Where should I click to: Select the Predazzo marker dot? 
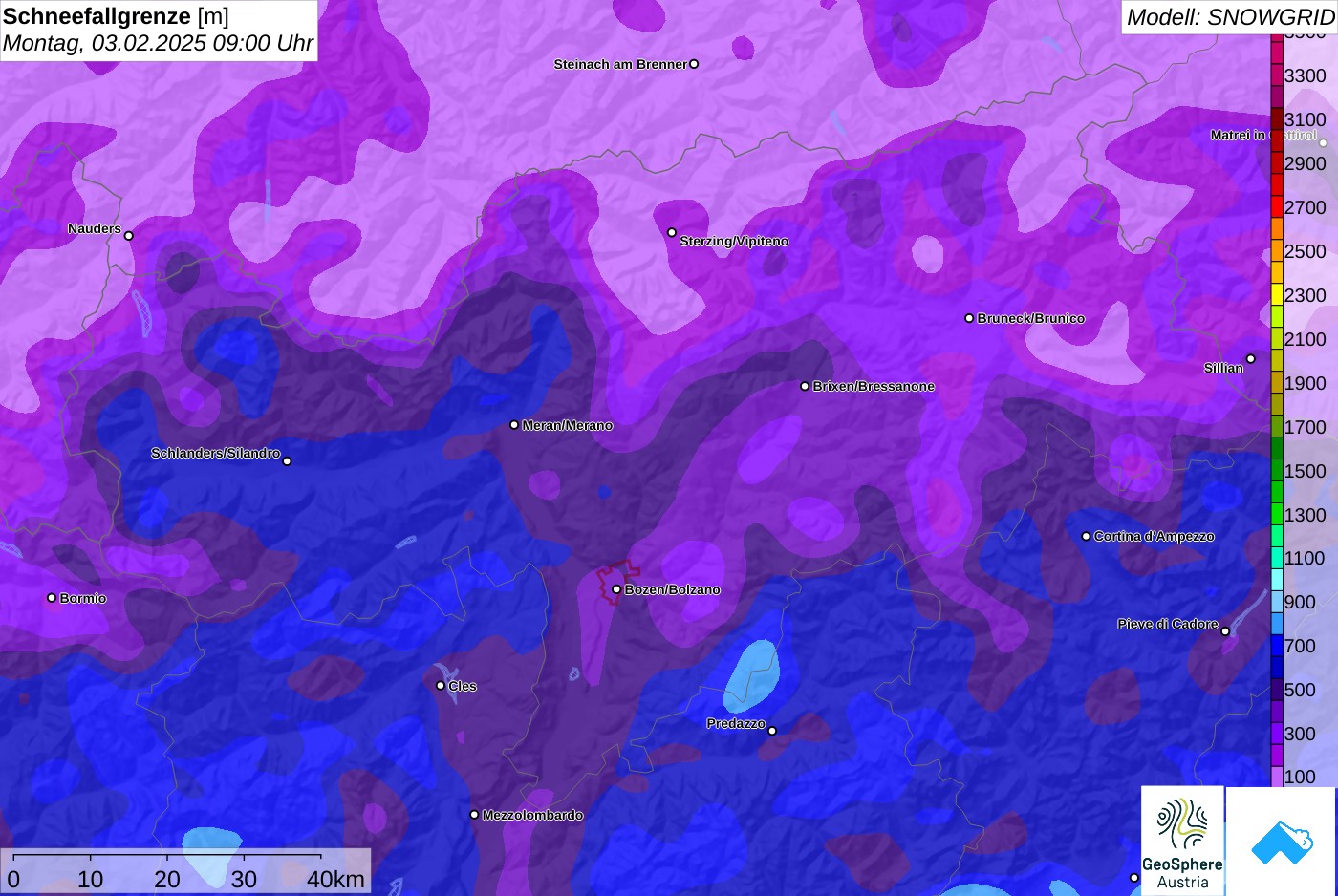(772, 731)
